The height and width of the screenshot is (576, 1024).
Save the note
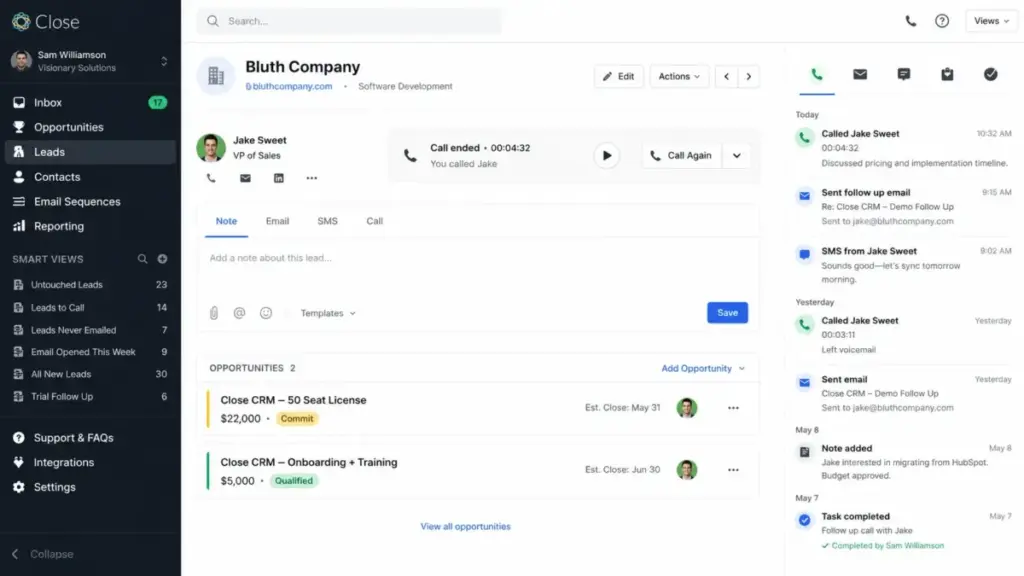pos(727,313)
